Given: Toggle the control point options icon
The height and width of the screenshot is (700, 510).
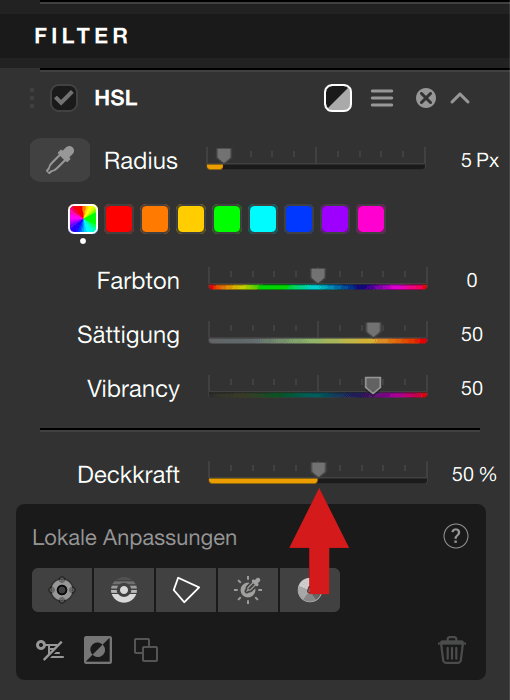Looking at the screenshot, I should pos(50,650).
